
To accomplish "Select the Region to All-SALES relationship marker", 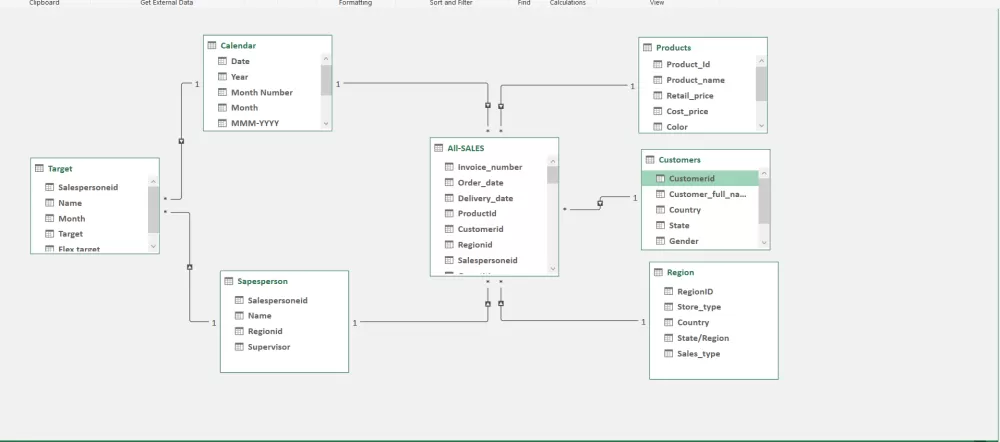I will pyautogui.click(x=501, y=304).
